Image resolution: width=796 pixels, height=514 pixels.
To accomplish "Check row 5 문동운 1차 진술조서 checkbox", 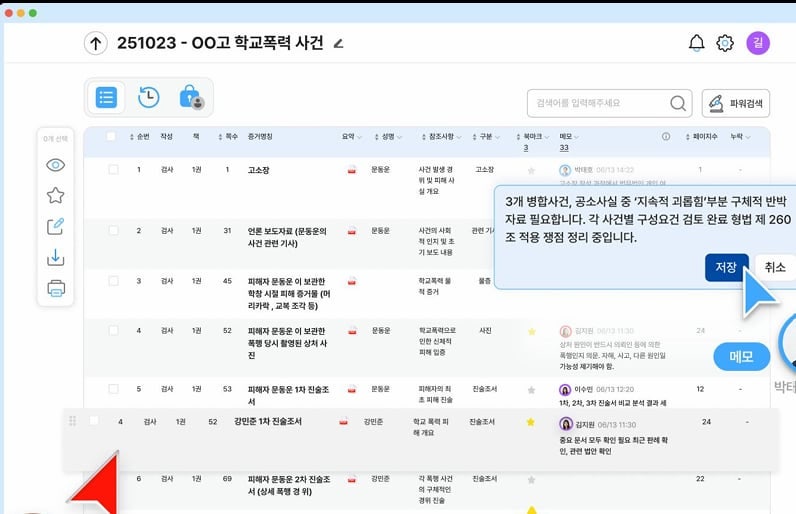I will [x=114, y=389].
